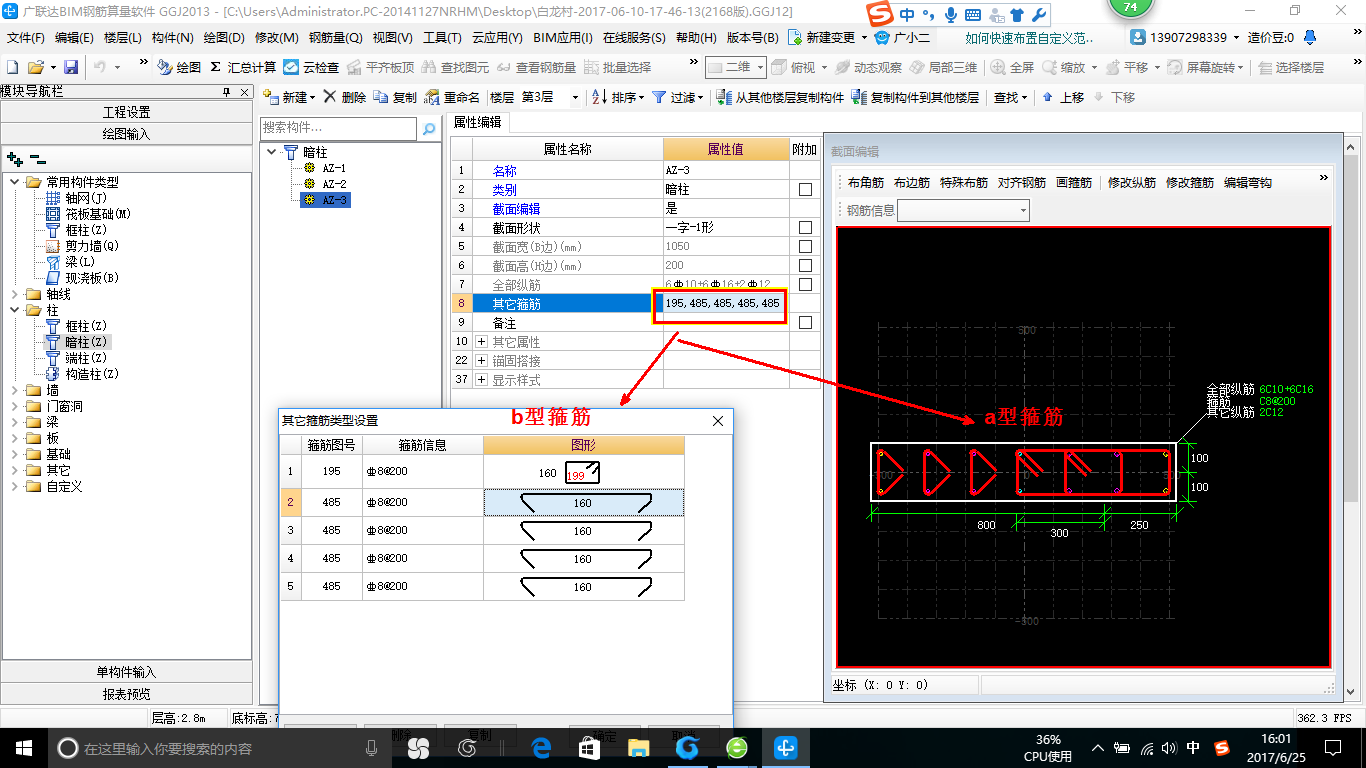Expand 其它属性 property group

482,342
